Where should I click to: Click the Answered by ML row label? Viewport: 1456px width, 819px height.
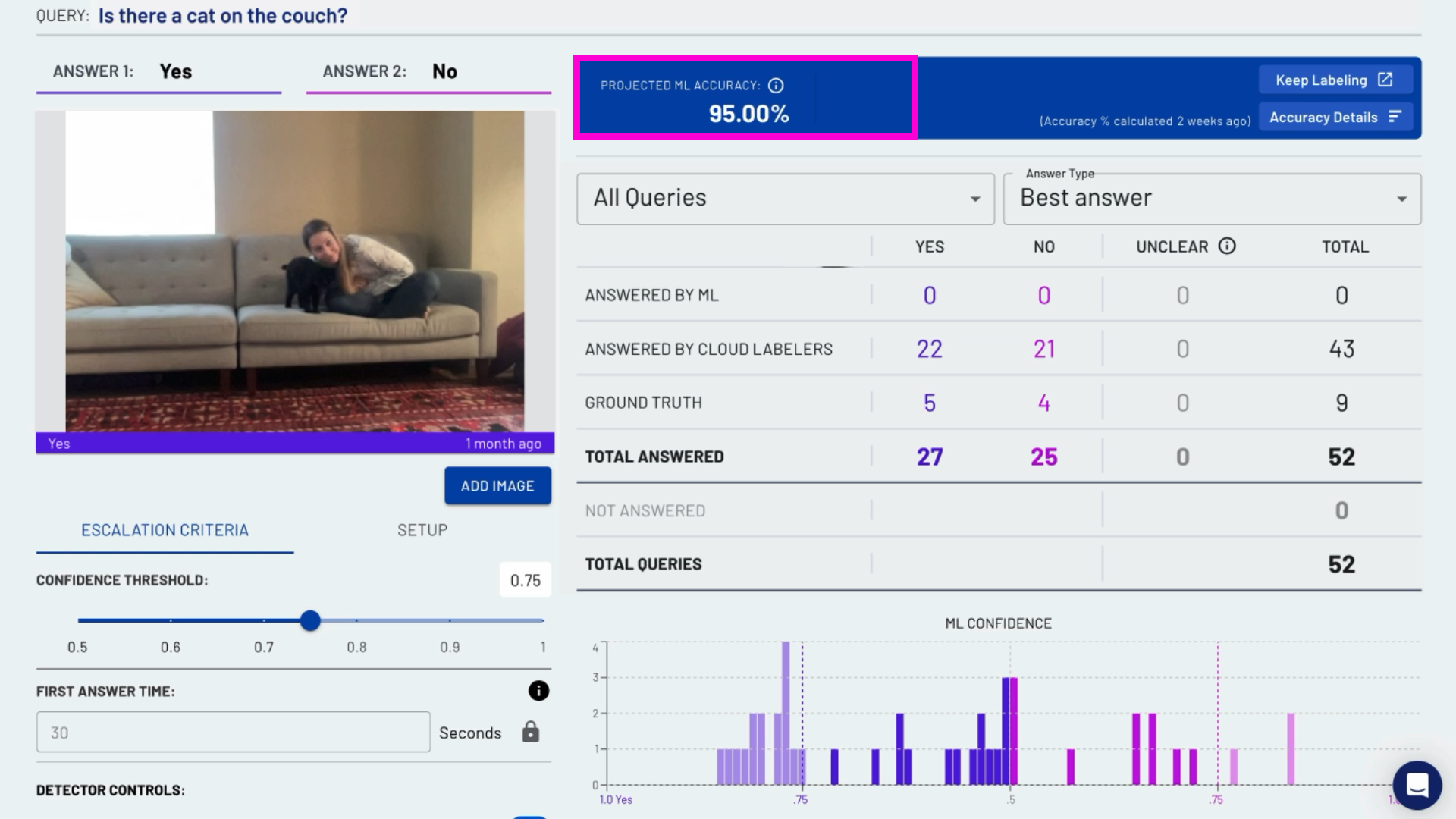[x=651, y=295]
